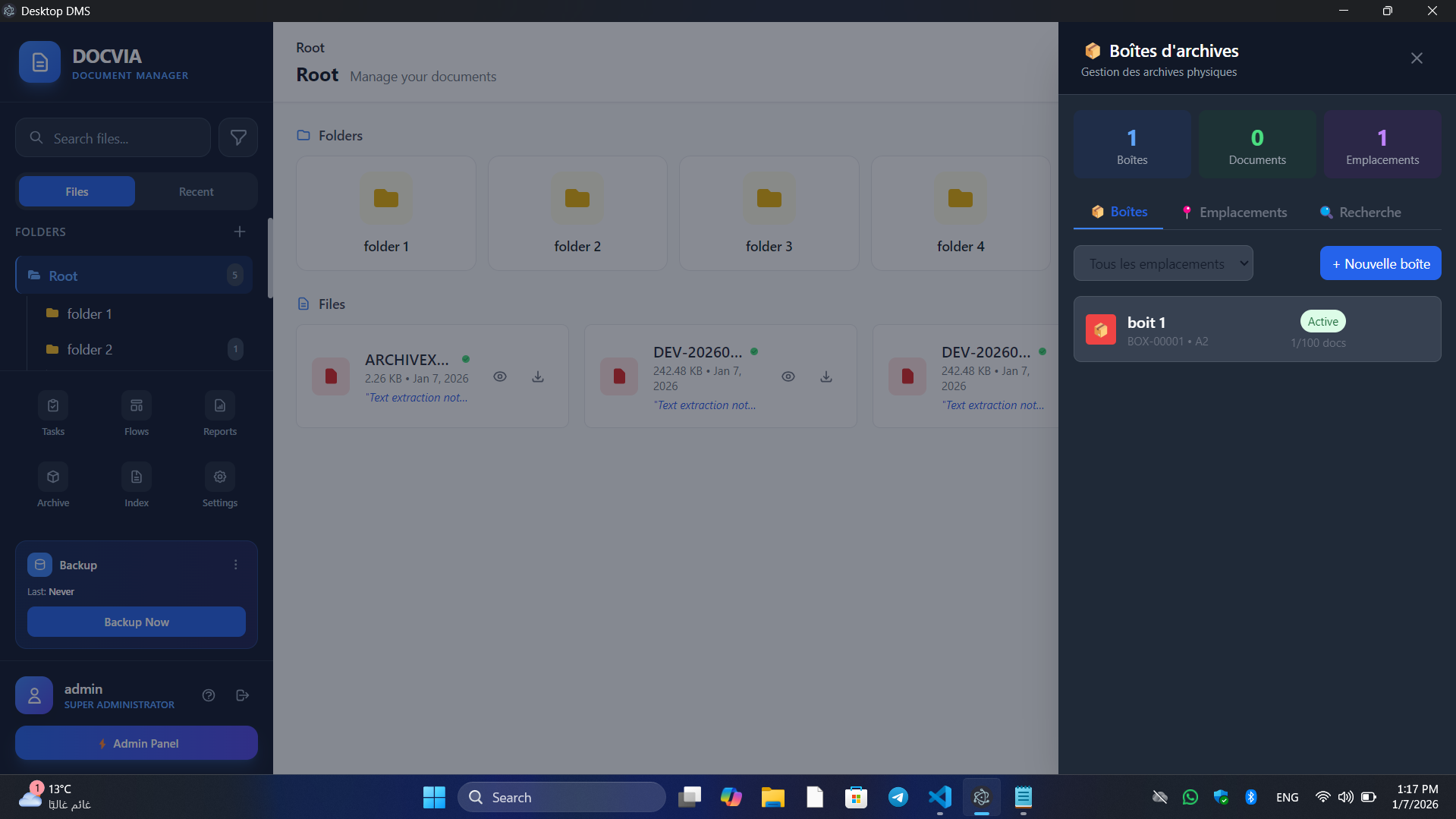Click the filter funnel icon beside search
Viewport: 1456px width, 819px height.
pos(238,137)
